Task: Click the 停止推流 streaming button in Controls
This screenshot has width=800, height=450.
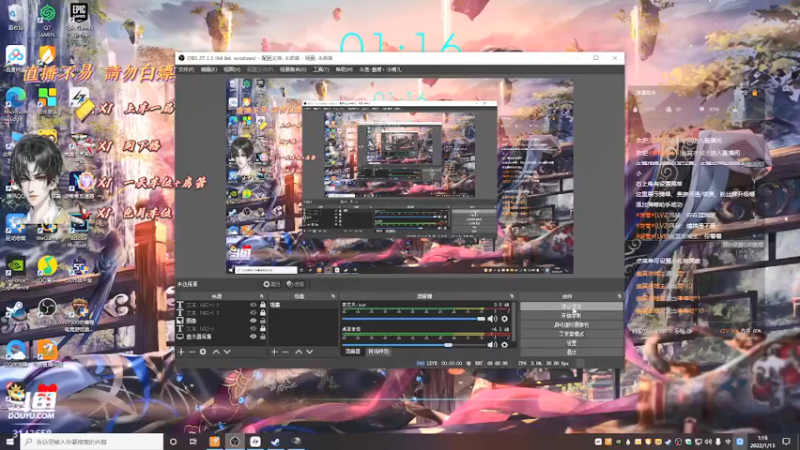Action: [571, 306]
